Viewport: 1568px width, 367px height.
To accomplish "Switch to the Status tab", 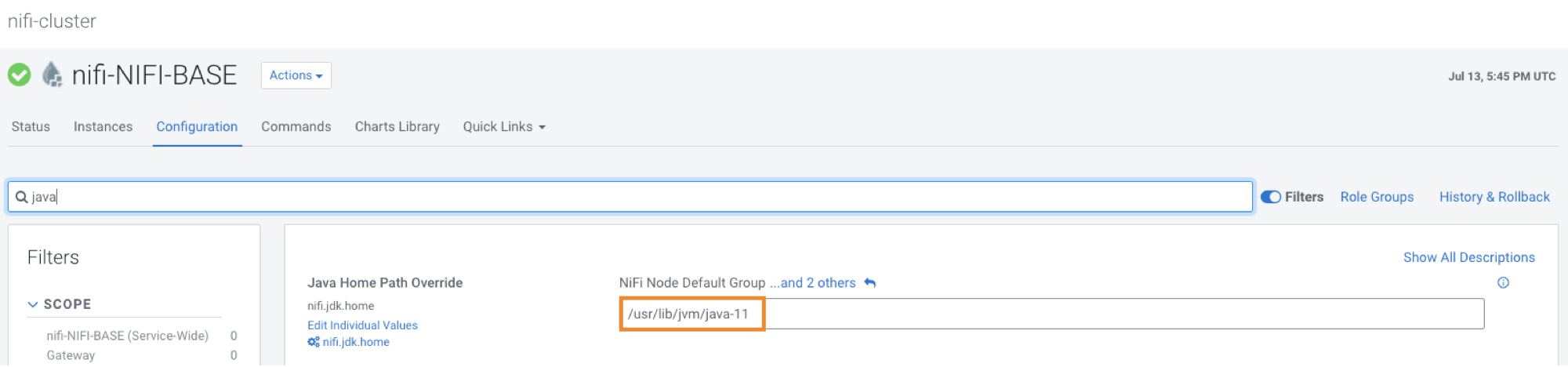I will click(31, 127).
